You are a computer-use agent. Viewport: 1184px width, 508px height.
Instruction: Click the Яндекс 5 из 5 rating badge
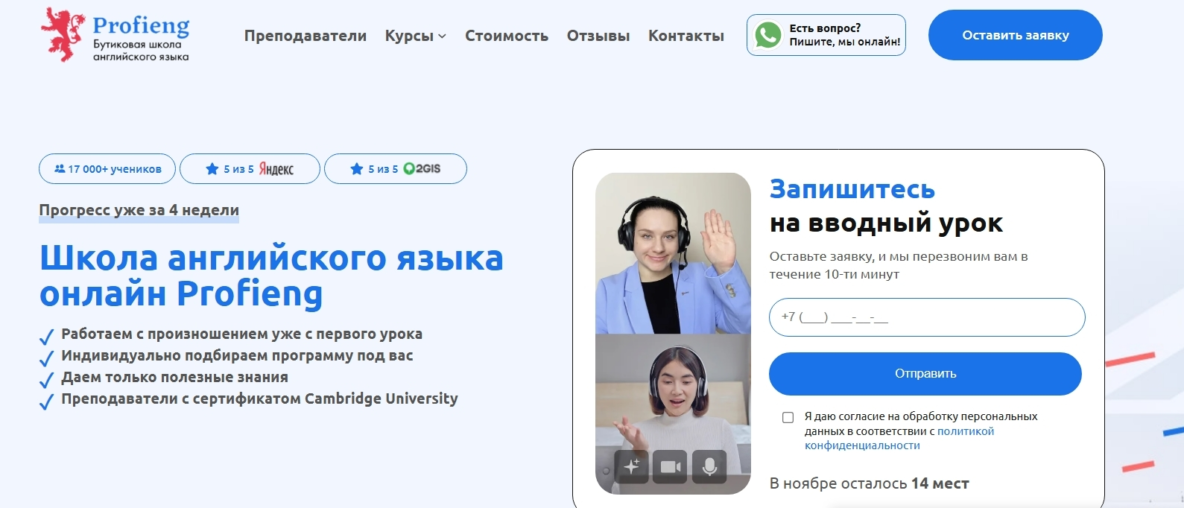(250, 169)
